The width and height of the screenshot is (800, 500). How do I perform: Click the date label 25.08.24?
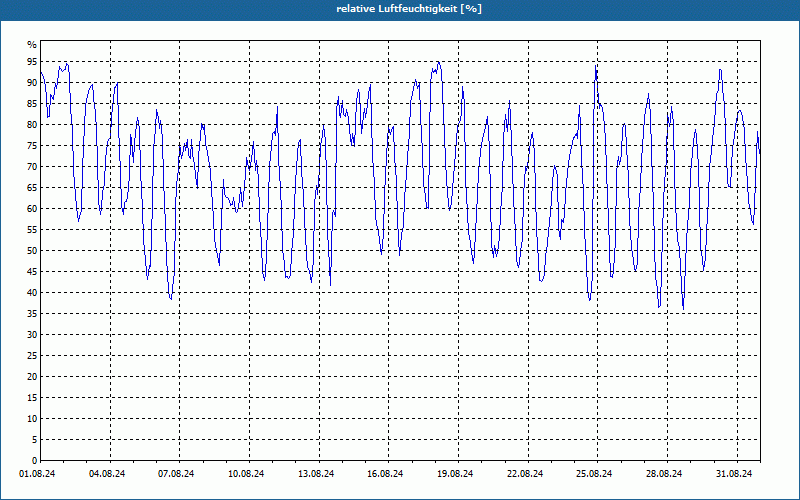(x=594, y=474)
